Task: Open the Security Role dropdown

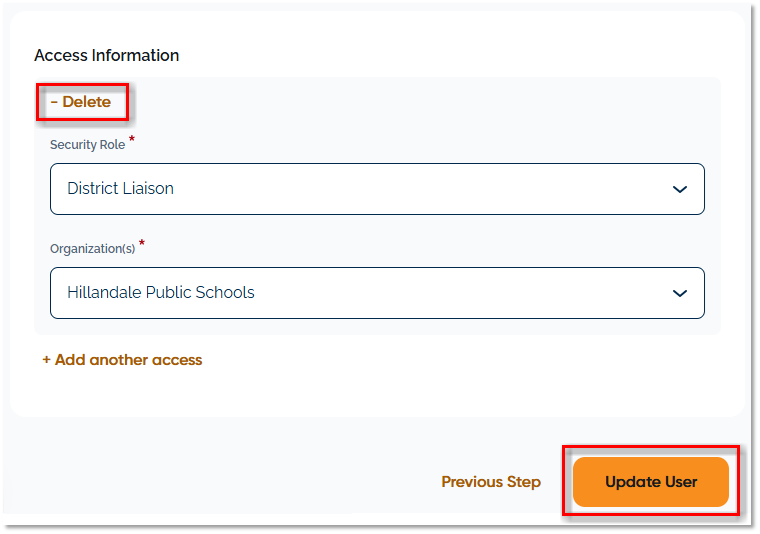Action: pyautogui.click(x=377, y=189)
